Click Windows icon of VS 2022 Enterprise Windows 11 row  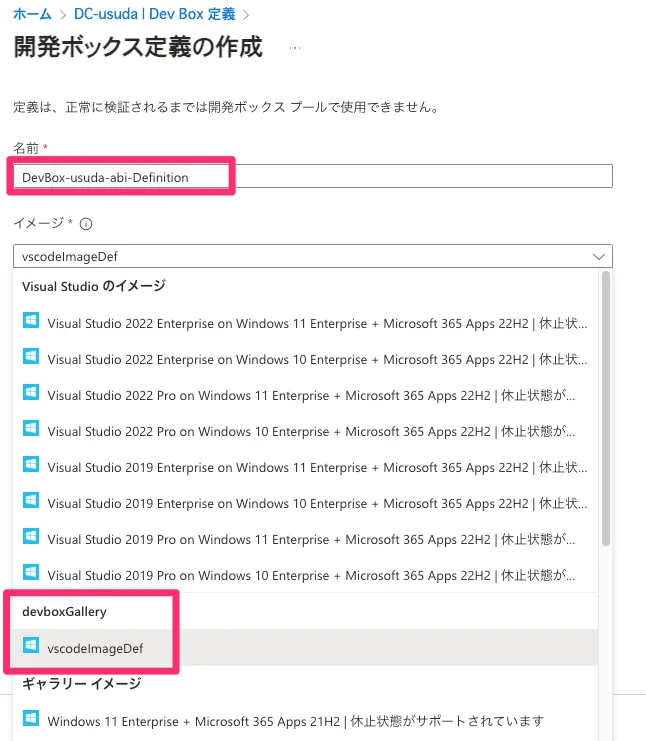[x=31, y=320]
